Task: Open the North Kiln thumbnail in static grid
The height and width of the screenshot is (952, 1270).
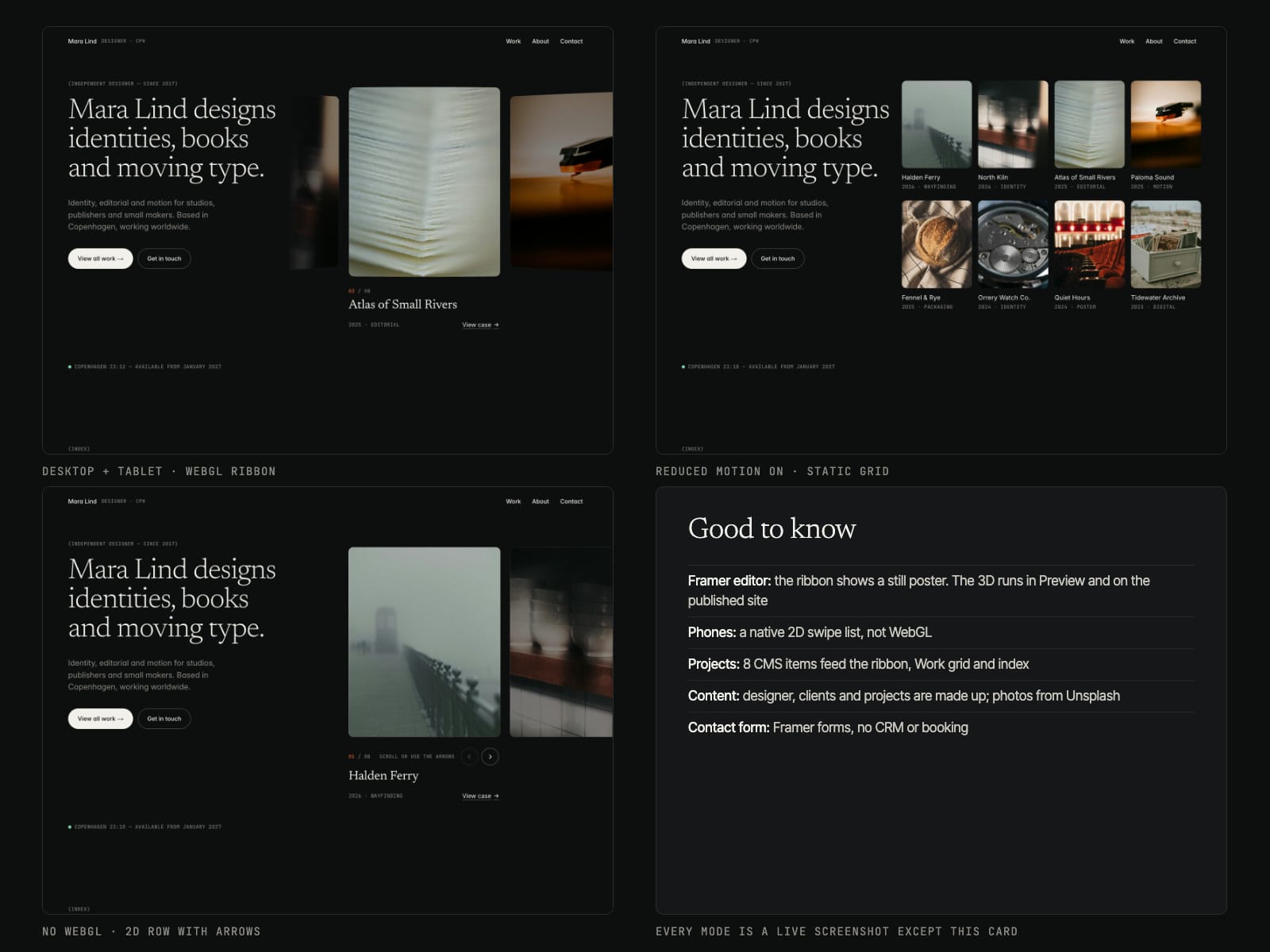Action: pos(1013,125)
